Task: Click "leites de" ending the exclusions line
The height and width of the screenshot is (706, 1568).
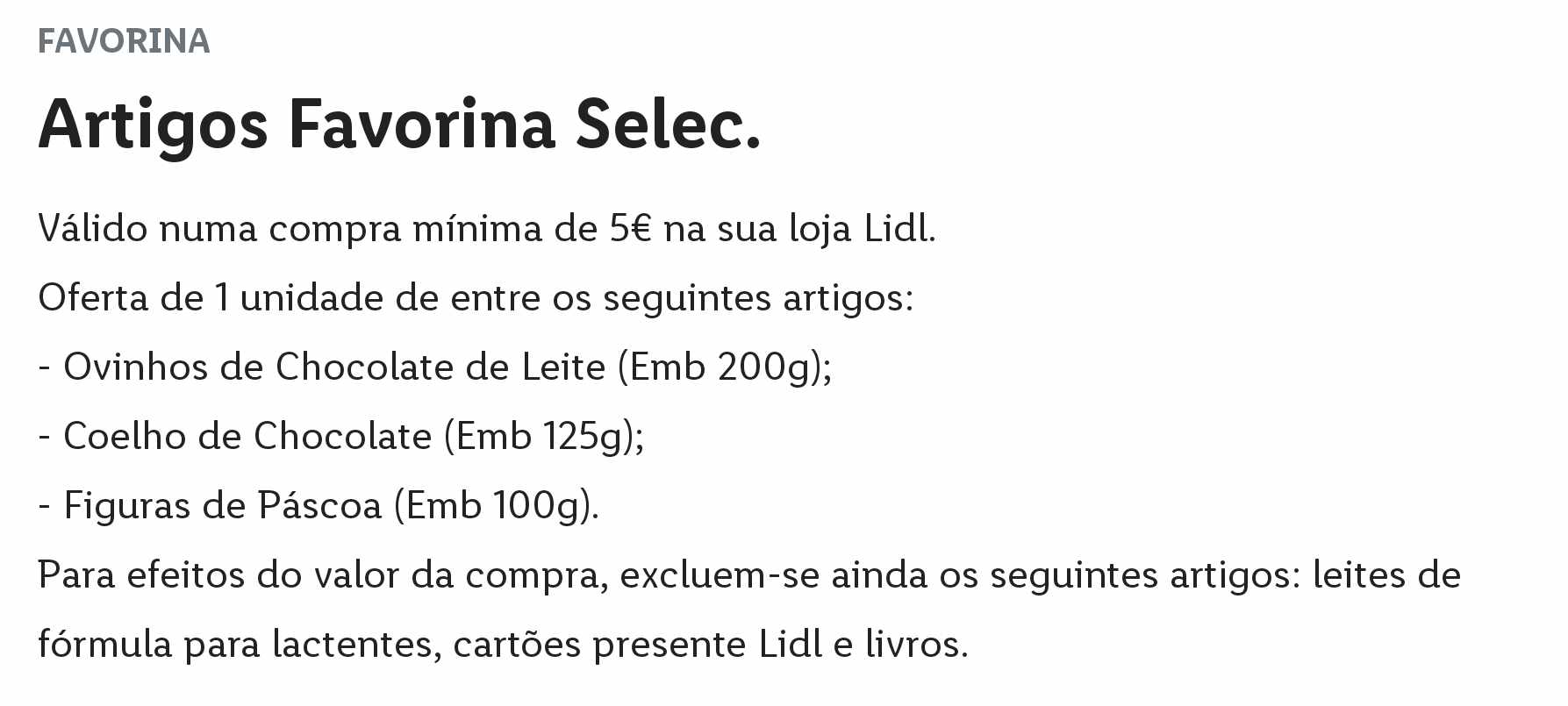Action: [1386, 575]
